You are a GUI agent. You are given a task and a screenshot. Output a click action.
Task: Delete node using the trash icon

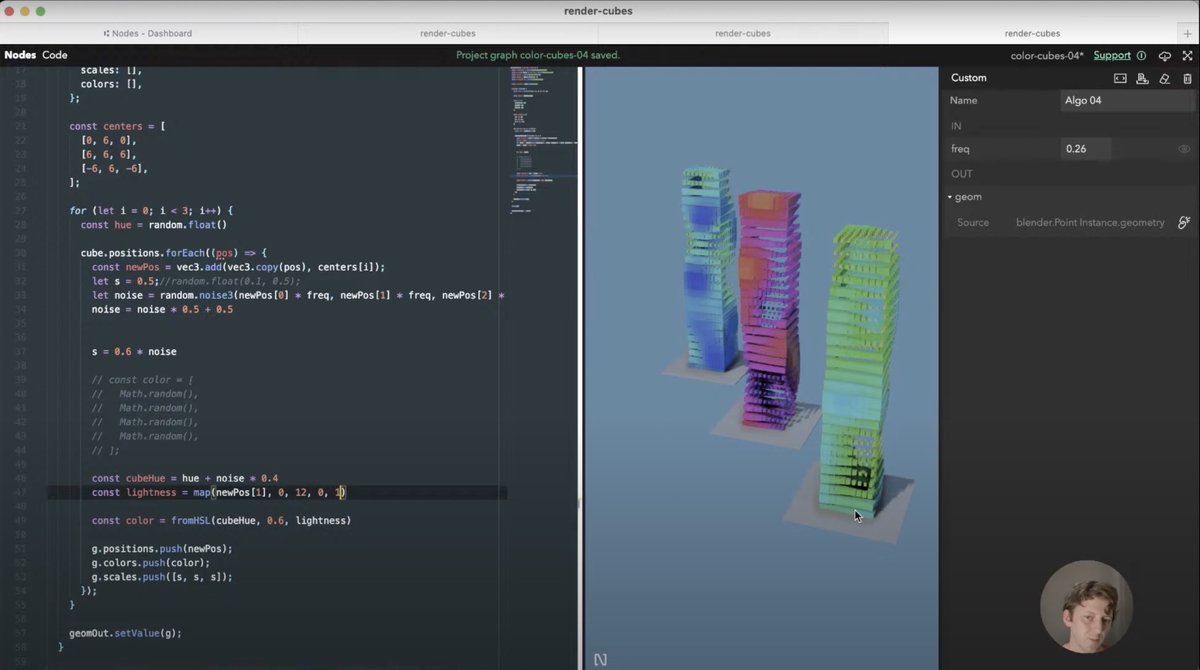[x=1187, y=78]
